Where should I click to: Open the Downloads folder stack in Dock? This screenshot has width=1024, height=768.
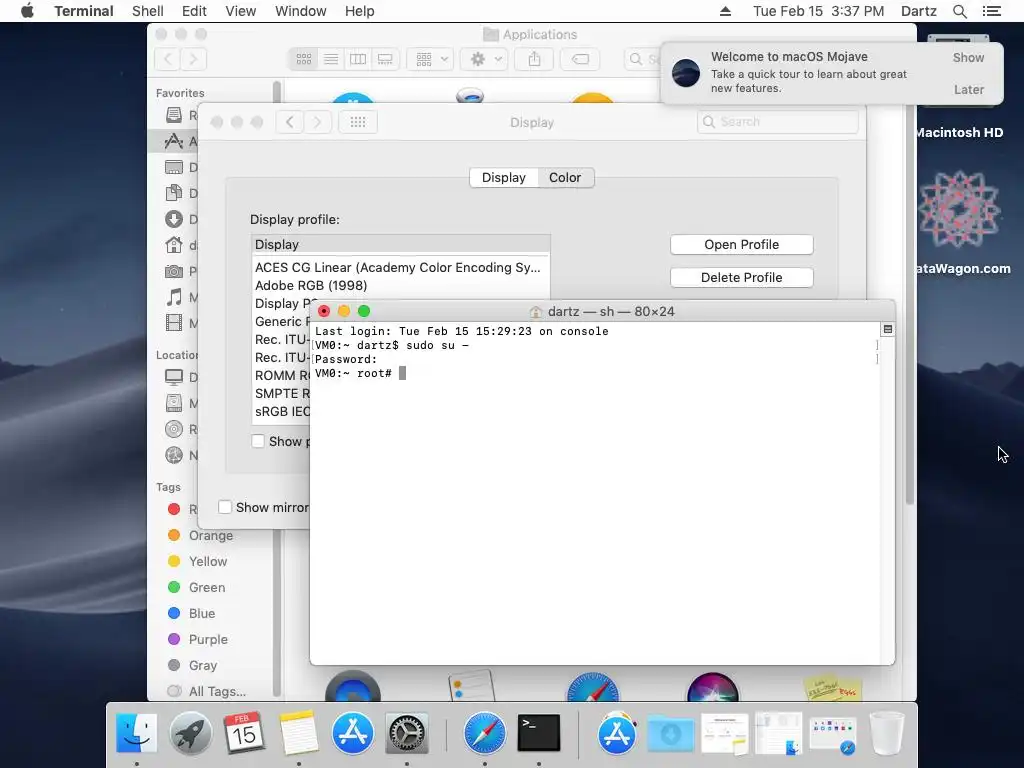tap(671, 734)
